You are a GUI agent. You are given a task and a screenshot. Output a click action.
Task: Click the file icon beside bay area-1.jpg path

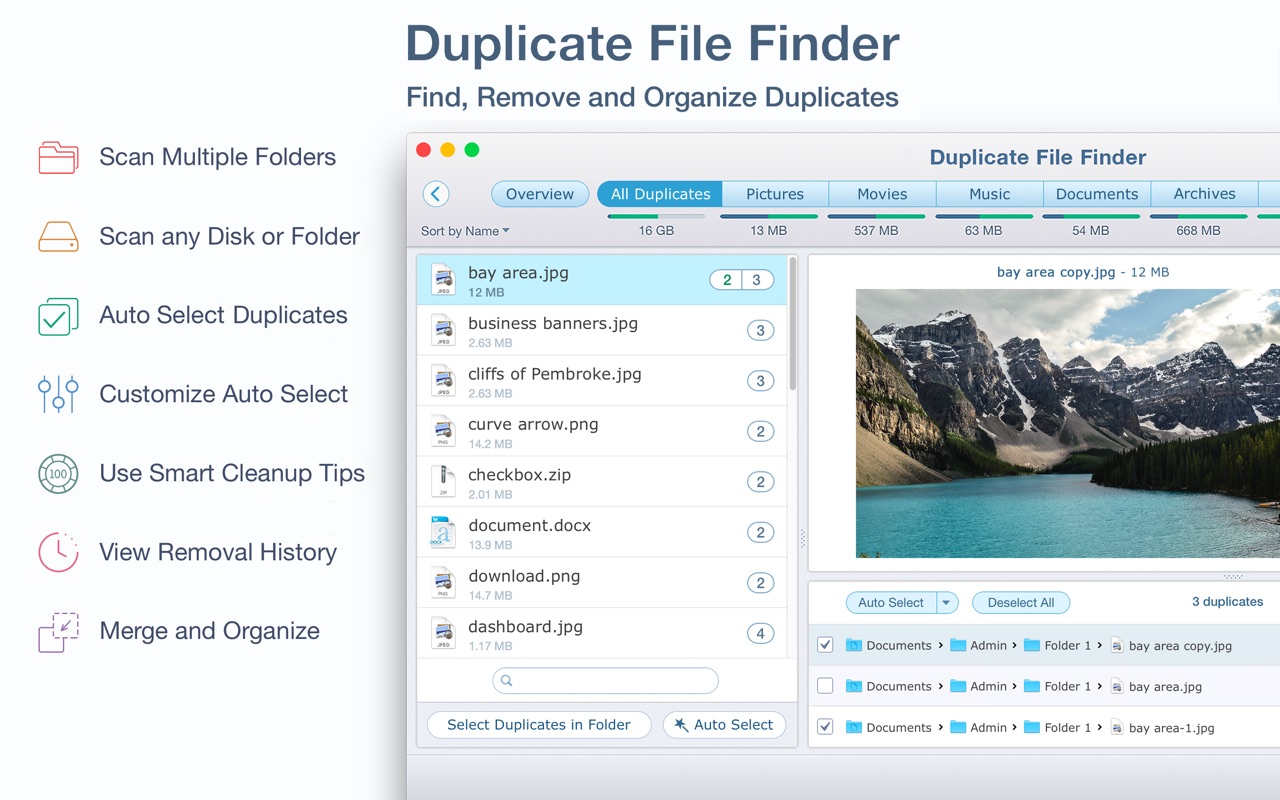(x=1117, y=728)
